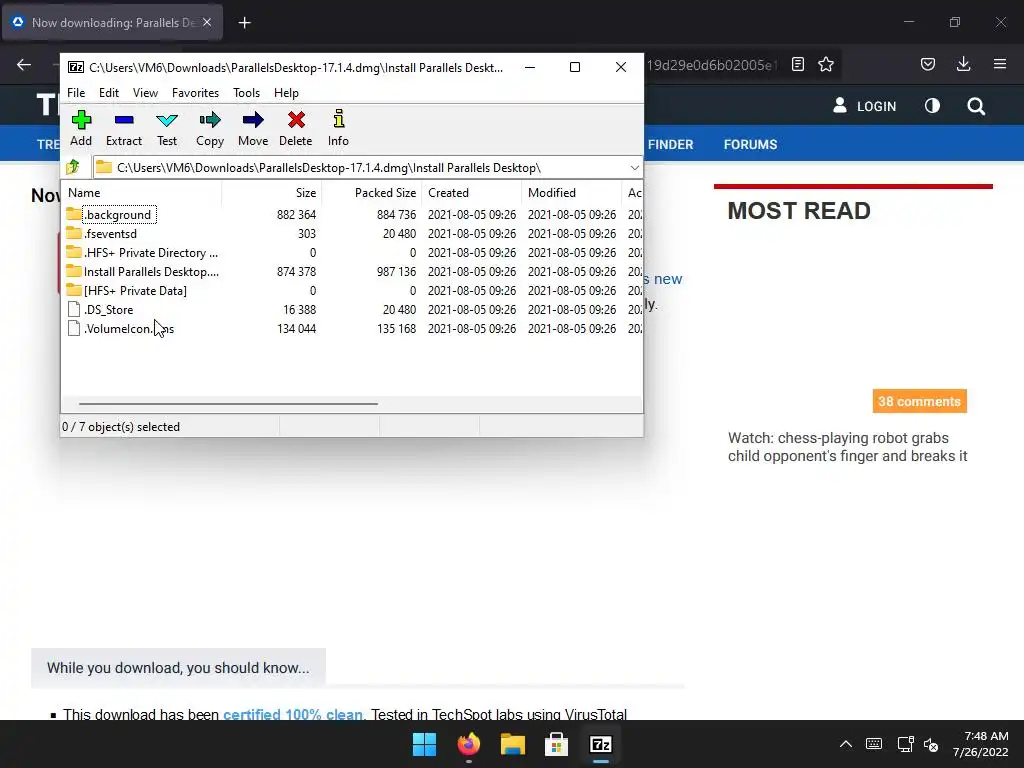The height and width of the screenshot is (768, 1024).
Task: Click the Save to Pocket icon
Action: click(927, 64)
